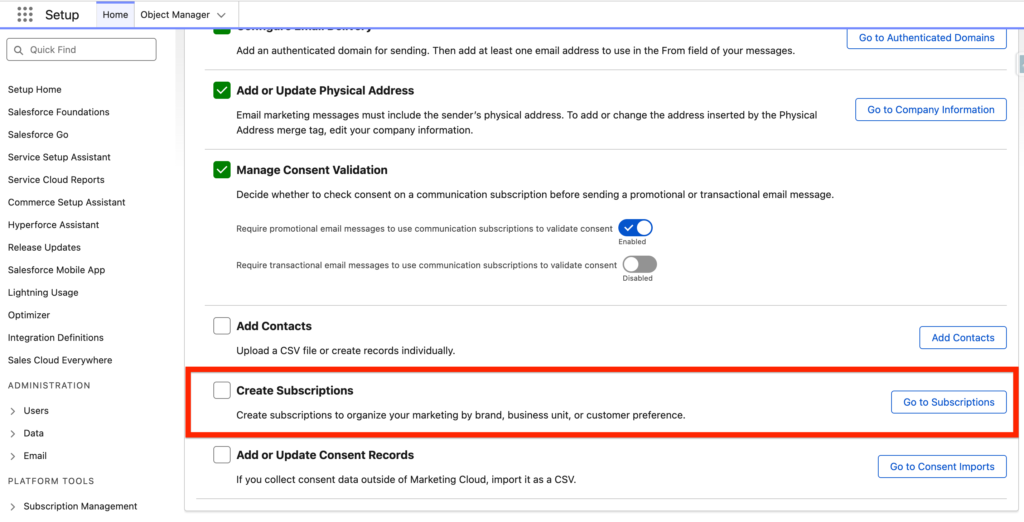This screenshot has width=1024, height=522.
Task: Expand the Email section chevron
Action: pos(12,456)
